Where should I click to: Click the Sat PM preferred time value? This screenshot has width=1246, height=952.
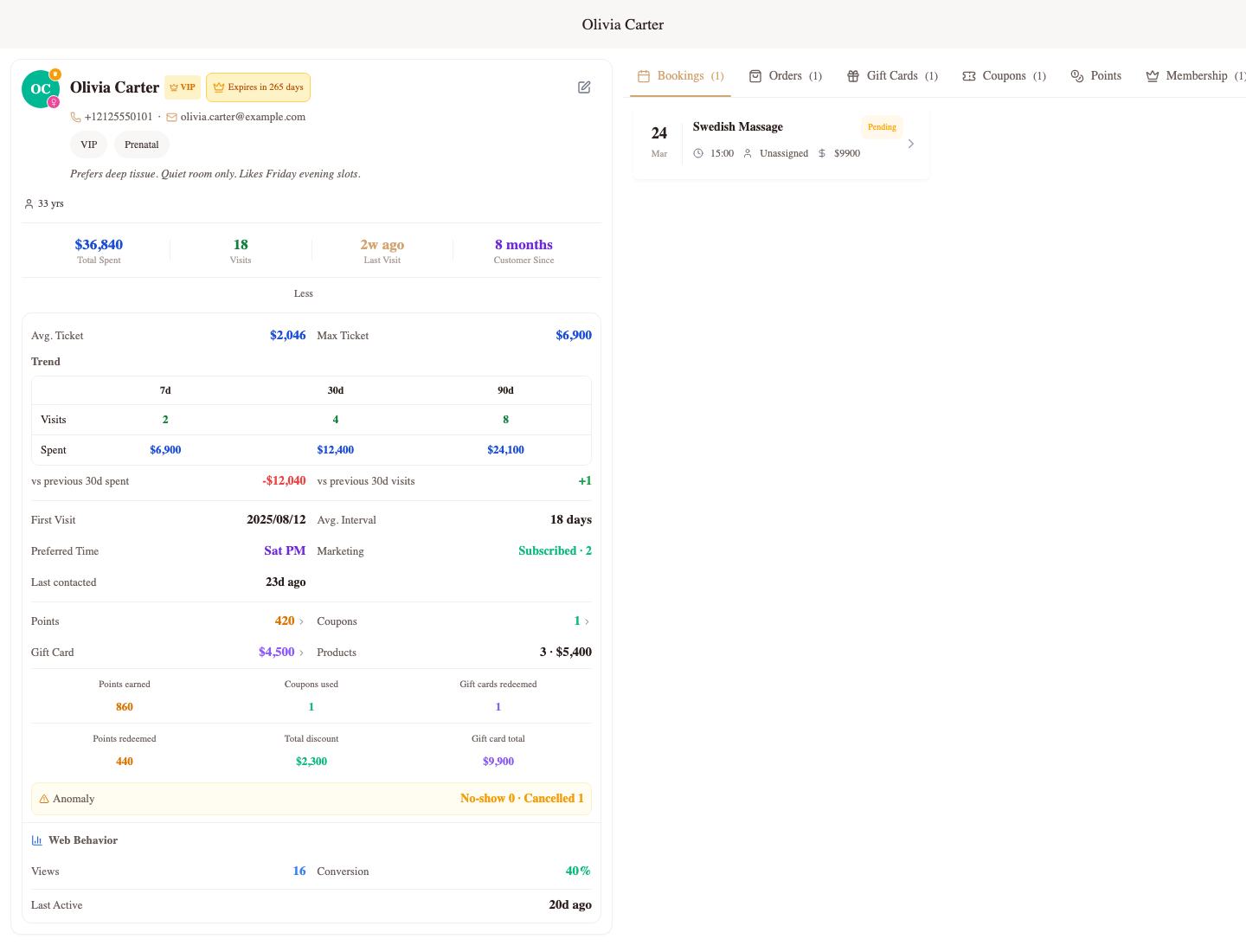click(285, 551)
